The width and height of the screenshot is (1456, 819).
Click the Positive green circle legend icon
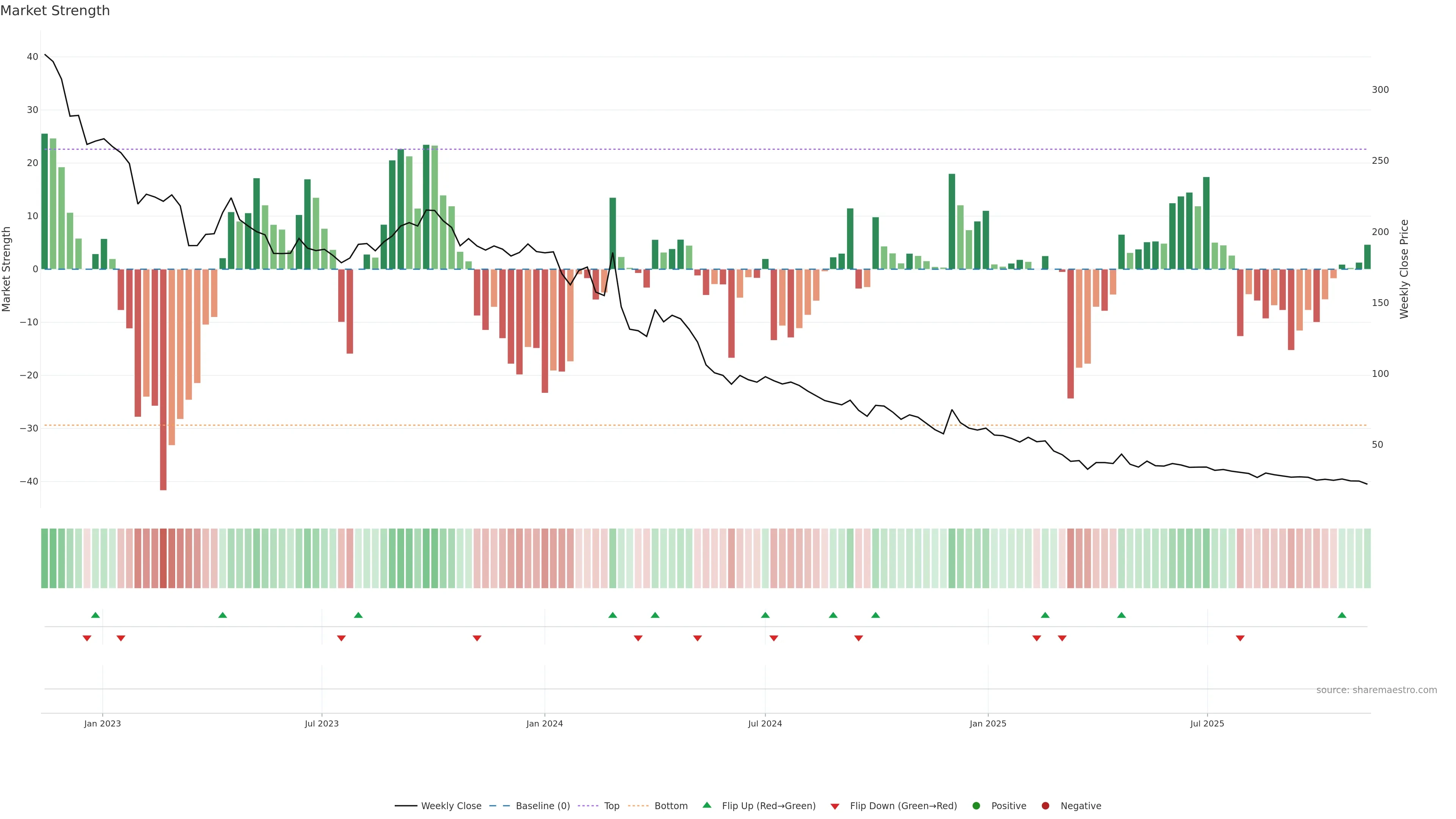click(976, 806)
